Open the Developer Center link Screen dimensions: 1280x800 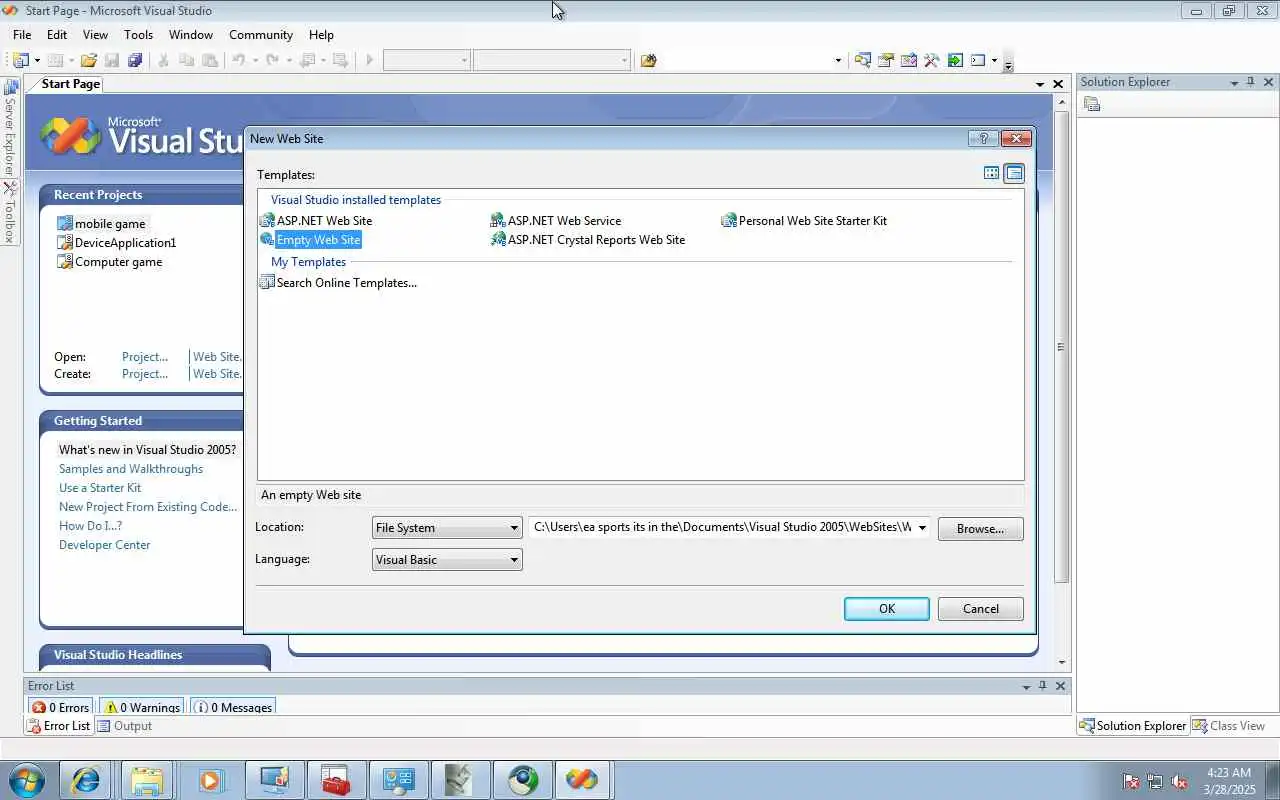[105, 545]
